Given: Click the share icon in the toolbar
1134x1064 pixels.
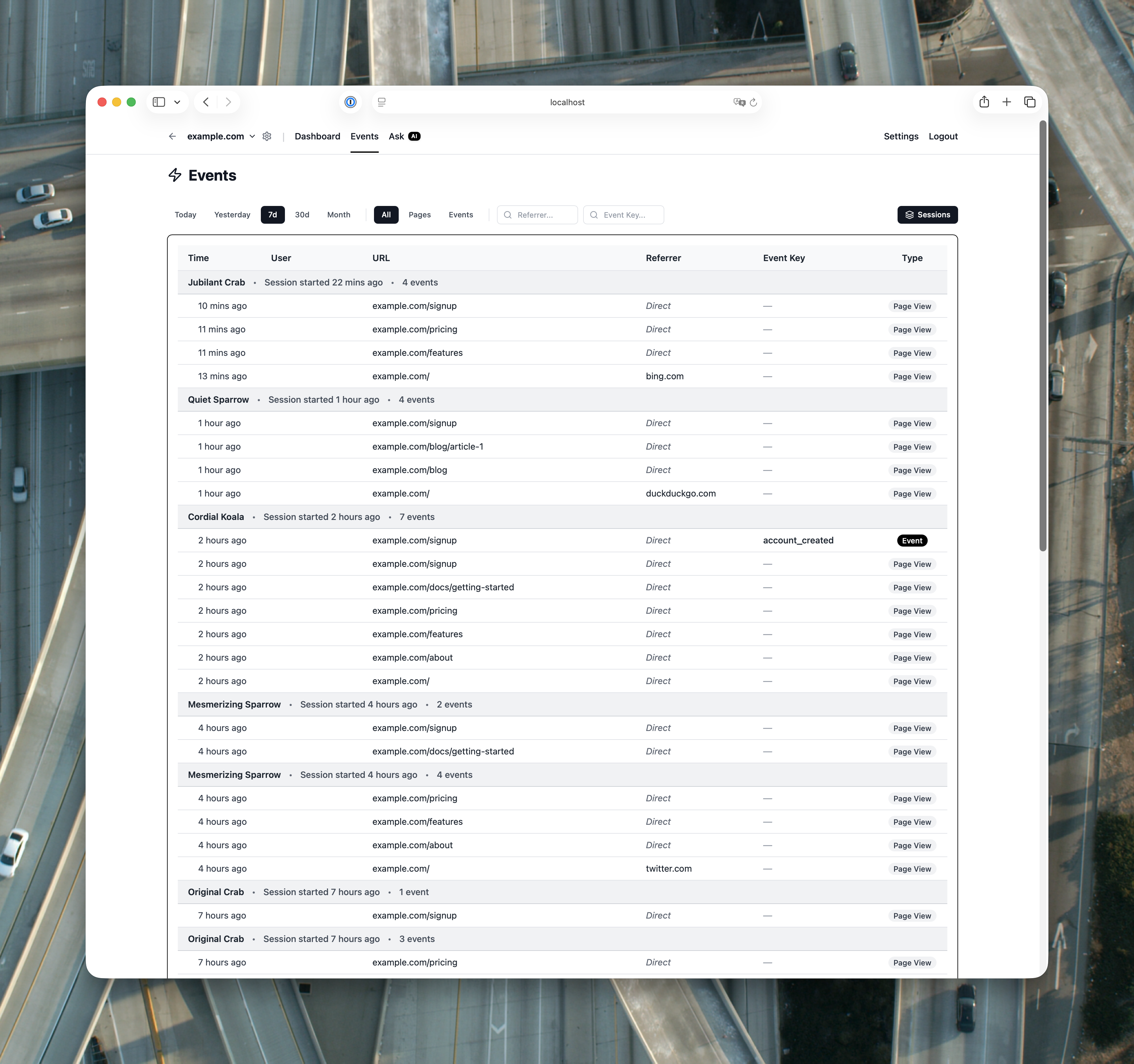Looking at the screenshot, I should click(984, 101).
